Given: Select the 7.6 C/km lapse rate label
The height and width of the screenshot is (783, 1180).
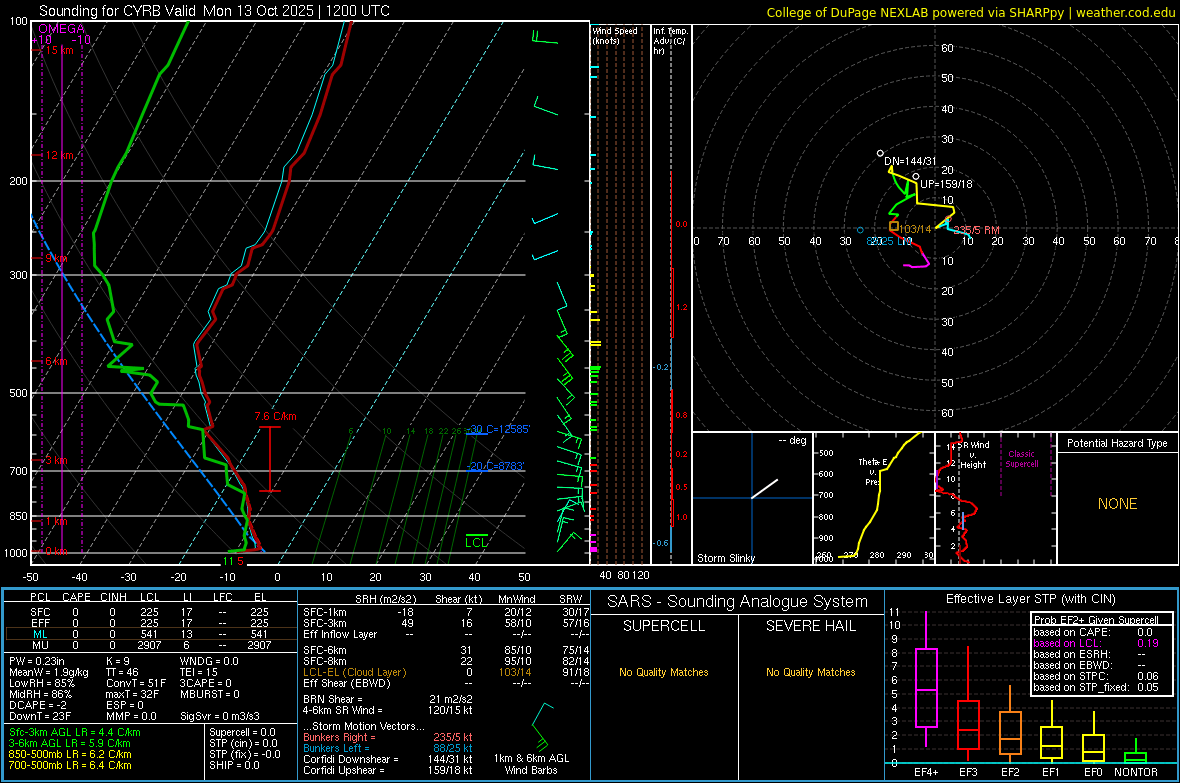Looking at the screenshot, I should tap(275, 416).
